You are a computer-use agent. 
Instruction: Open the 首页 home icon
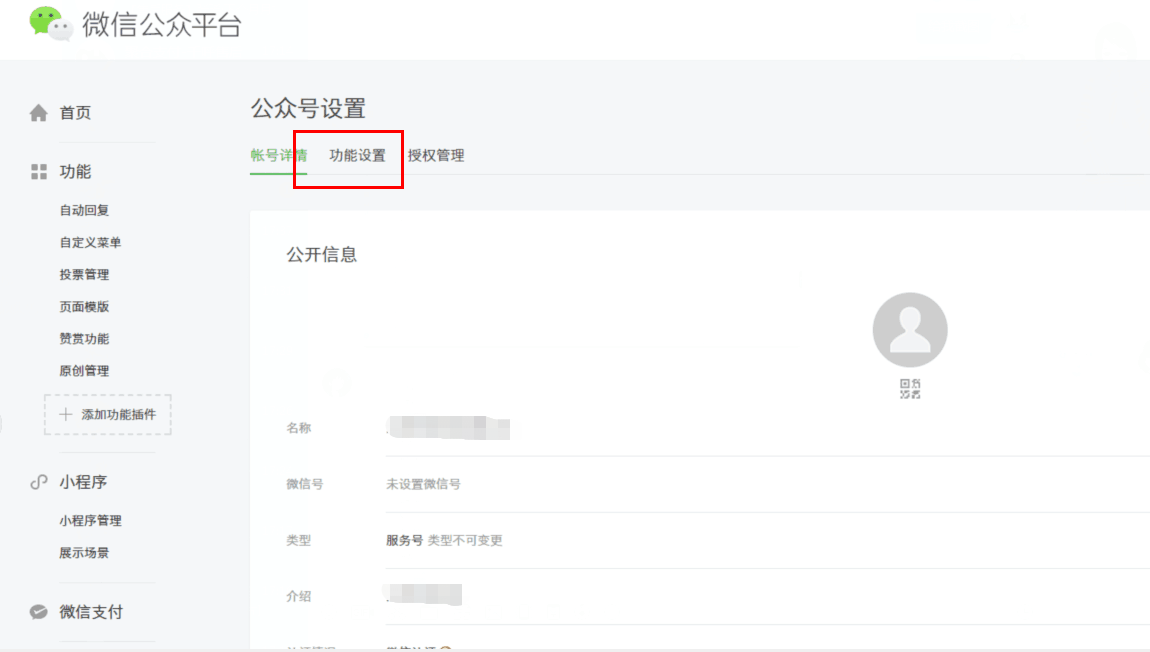click(39, 113)
